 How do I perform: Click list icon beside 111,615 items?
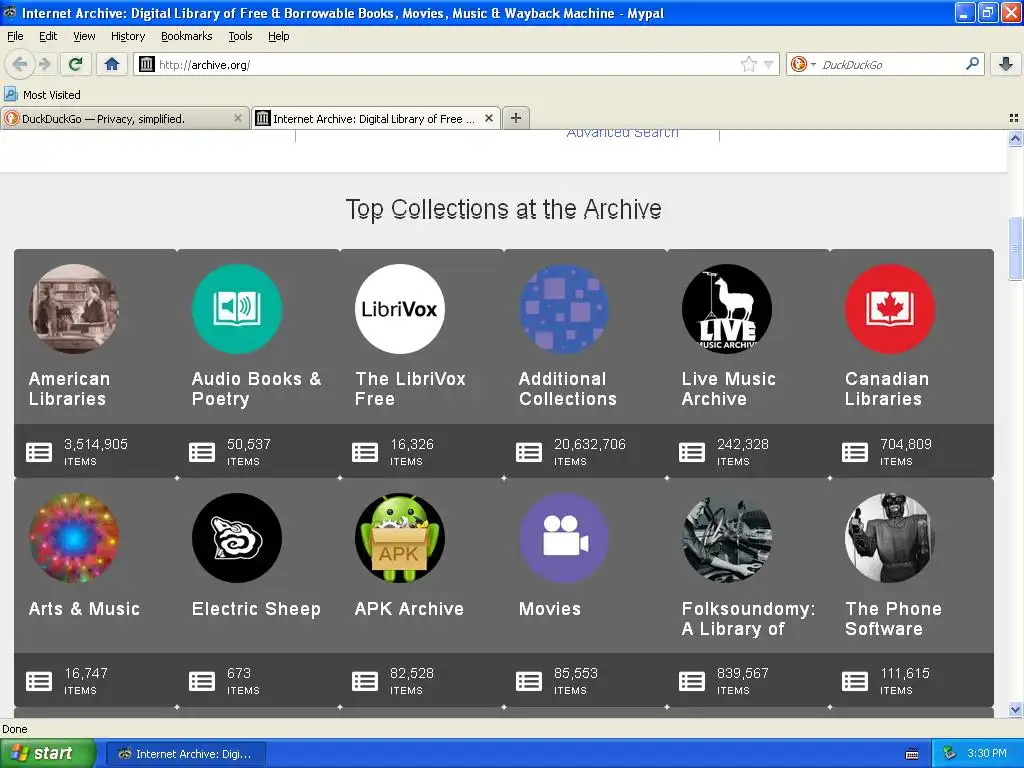(855, 681)
